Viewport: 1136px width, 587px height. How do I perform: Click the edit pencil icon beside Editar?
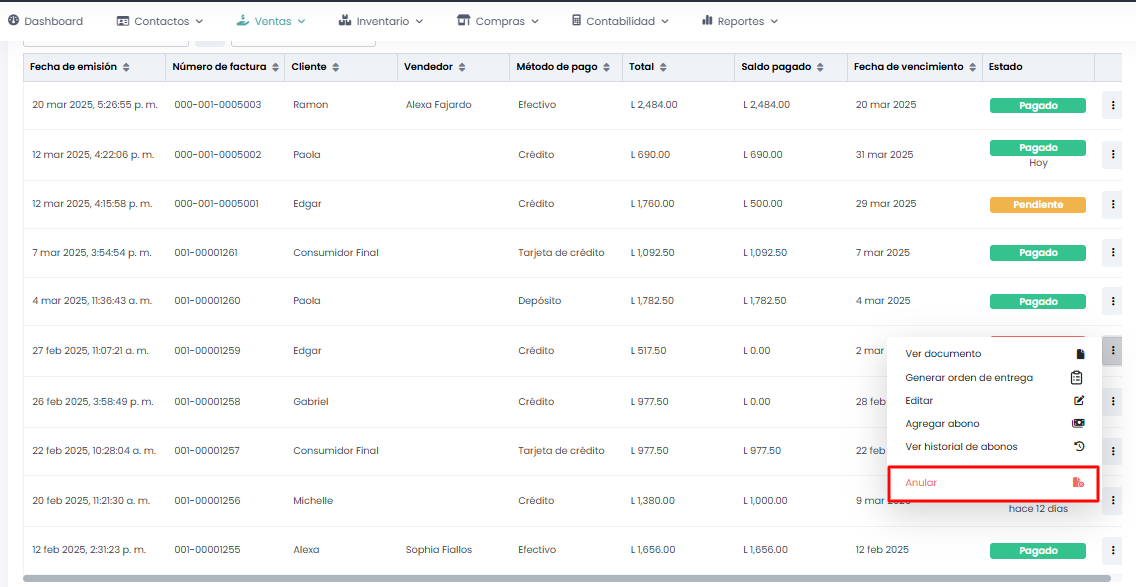click(x=1079, y=401)
